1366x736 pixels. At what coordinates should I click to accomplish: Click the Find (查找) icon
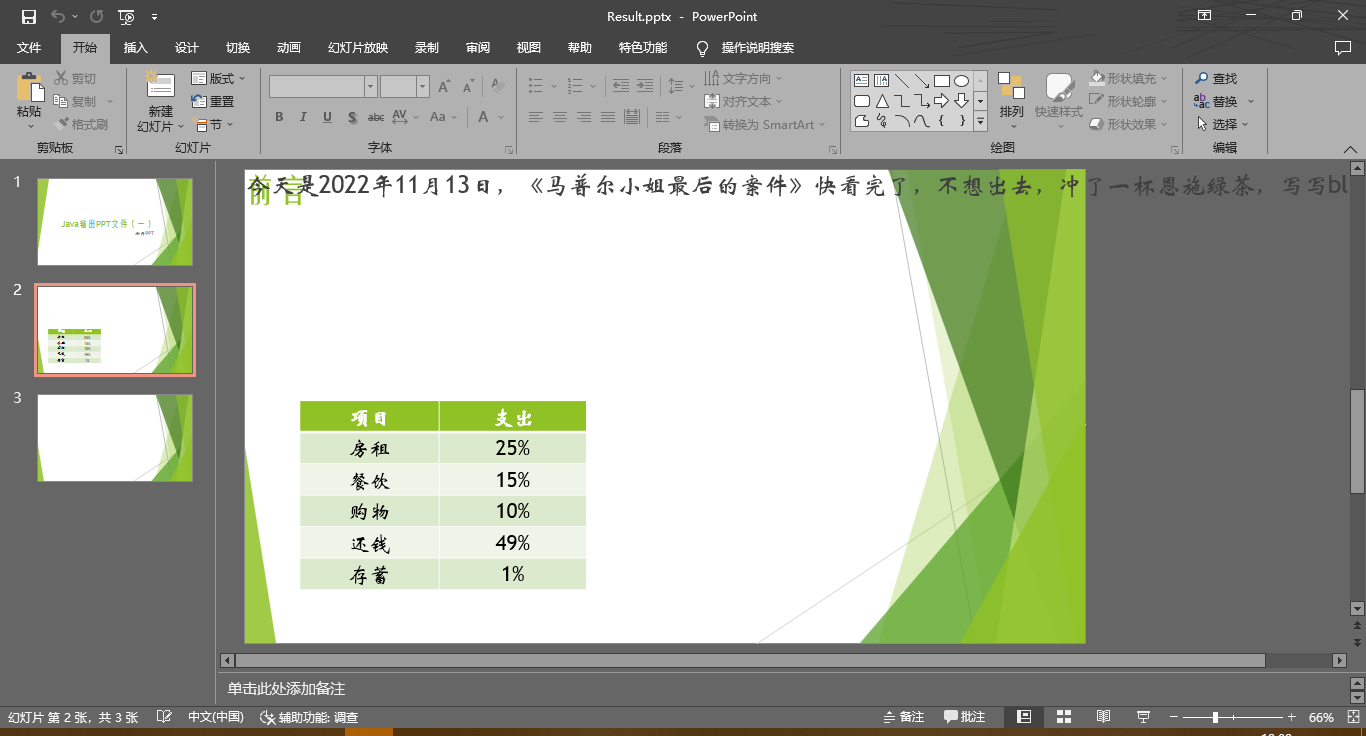click(1201, 78)
